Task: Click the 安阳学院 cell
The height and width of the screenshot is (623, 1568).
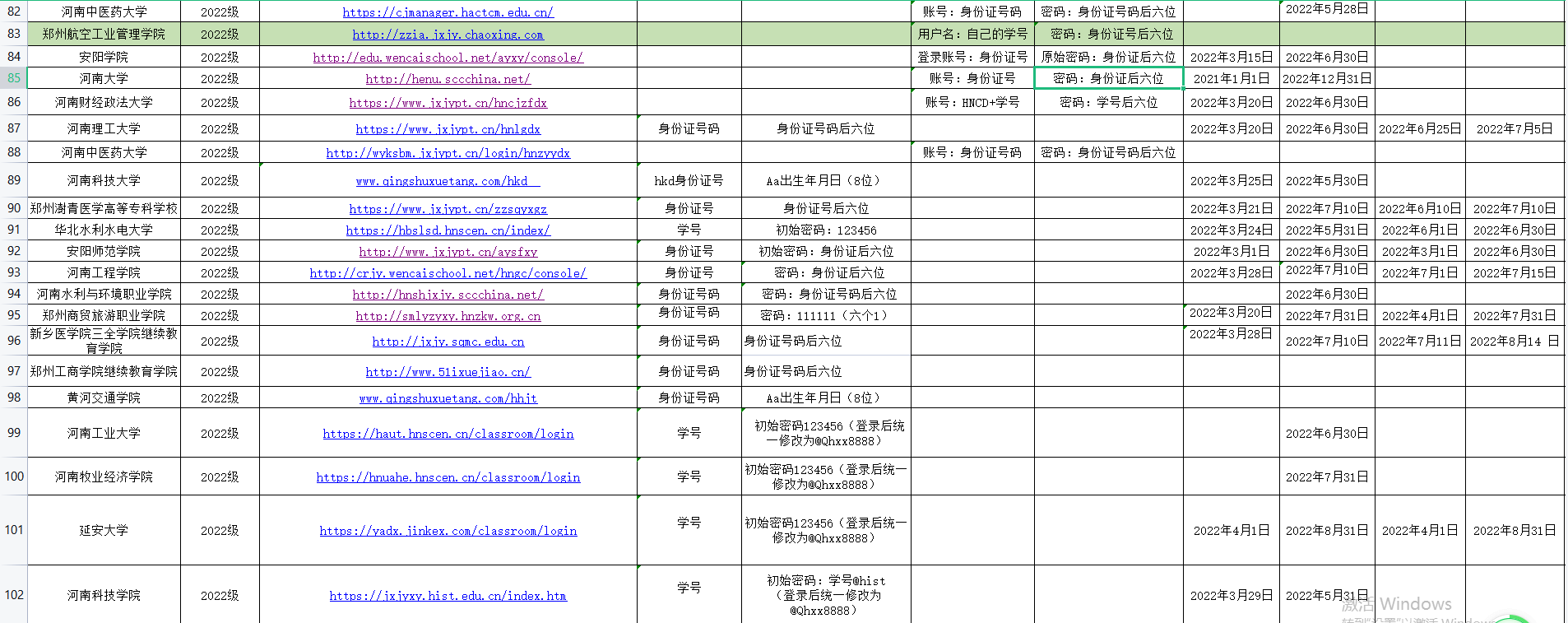Action: click(104, 57)
